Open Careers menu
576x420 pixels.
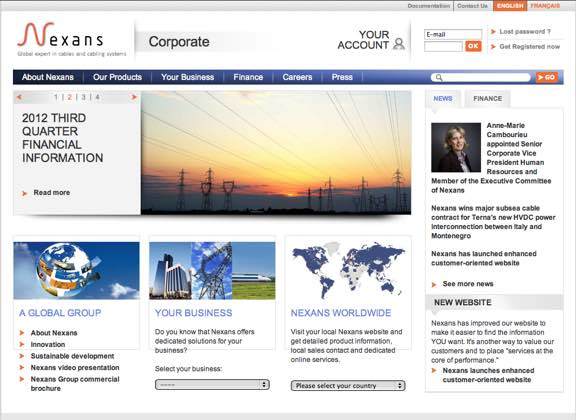[297, 77]
